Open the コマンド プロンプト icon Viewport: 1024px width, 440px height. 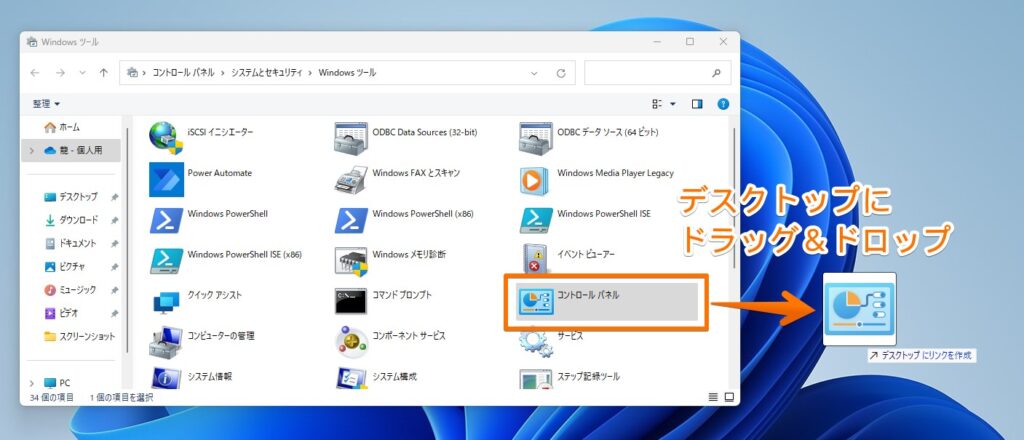point(351,301)
